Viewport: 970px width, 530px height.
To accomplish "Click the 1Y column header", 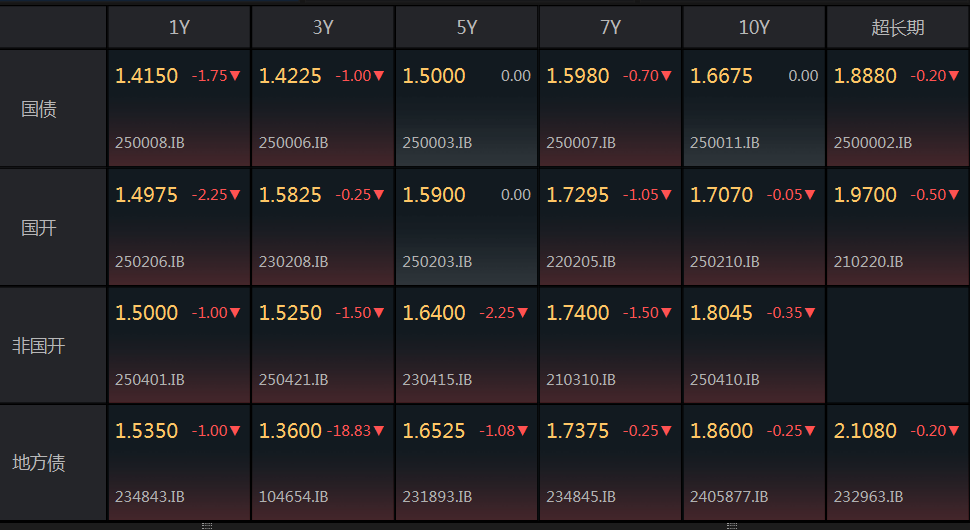I will tap(179, 27).
